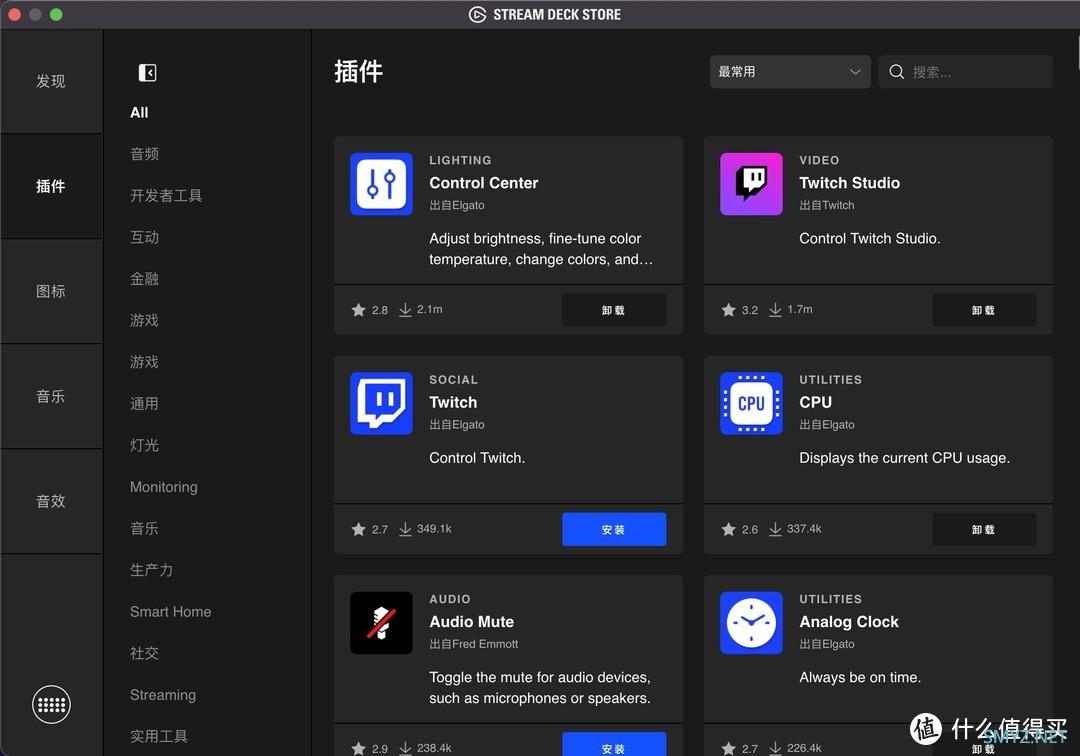Open the Twitch Studio title link

click(x=849, y=182)
